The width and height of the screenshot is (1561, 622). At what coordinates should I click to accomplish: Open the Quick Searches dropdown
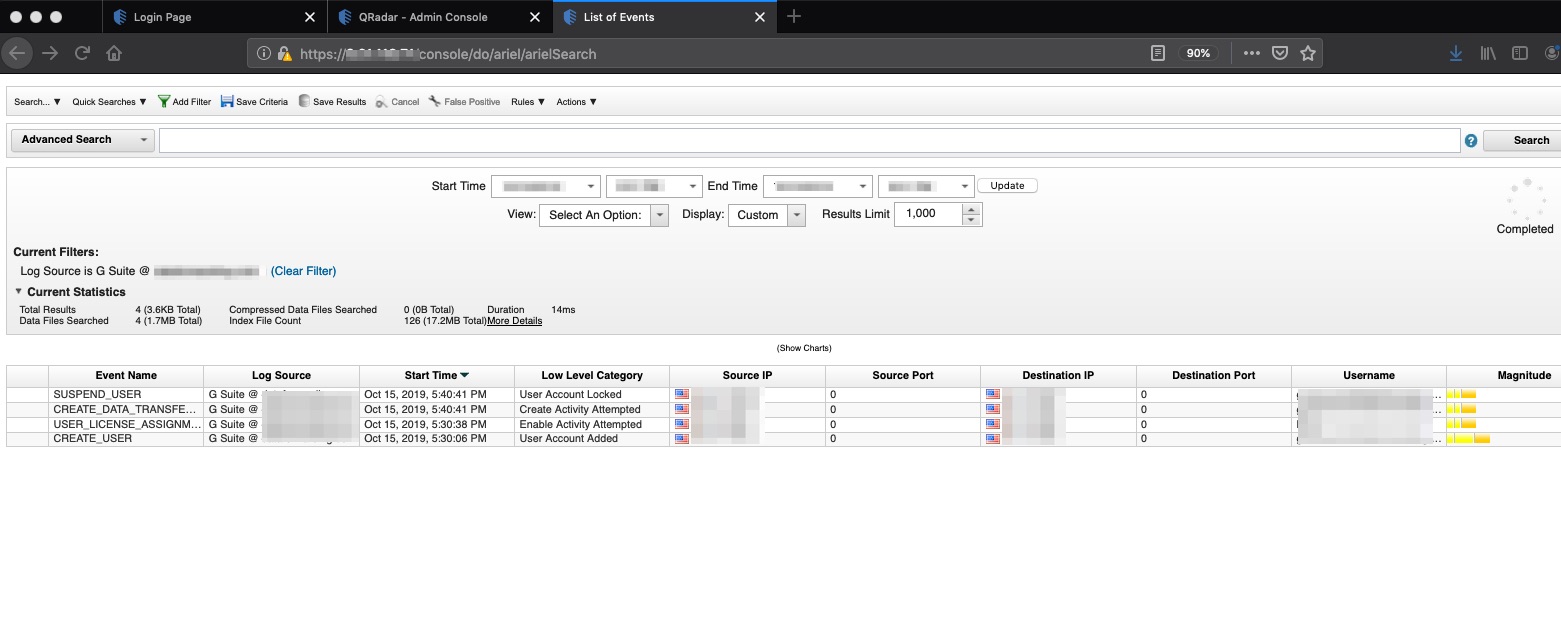click(x=109, y=102)
